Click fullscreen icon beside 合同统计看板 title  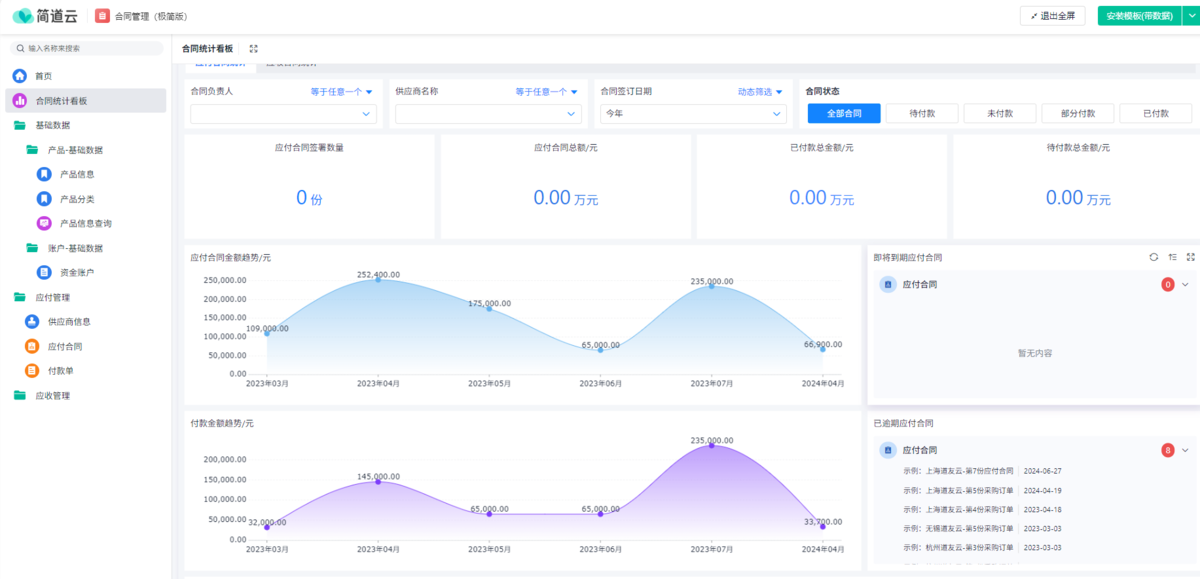coord(253,48)
